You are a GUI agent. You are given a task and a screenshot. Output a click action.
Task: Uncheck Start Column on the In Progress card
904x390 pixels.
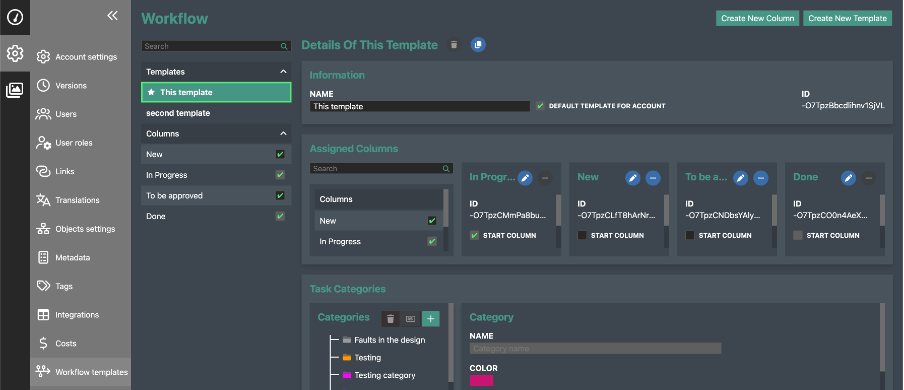[x=474, y=235]
